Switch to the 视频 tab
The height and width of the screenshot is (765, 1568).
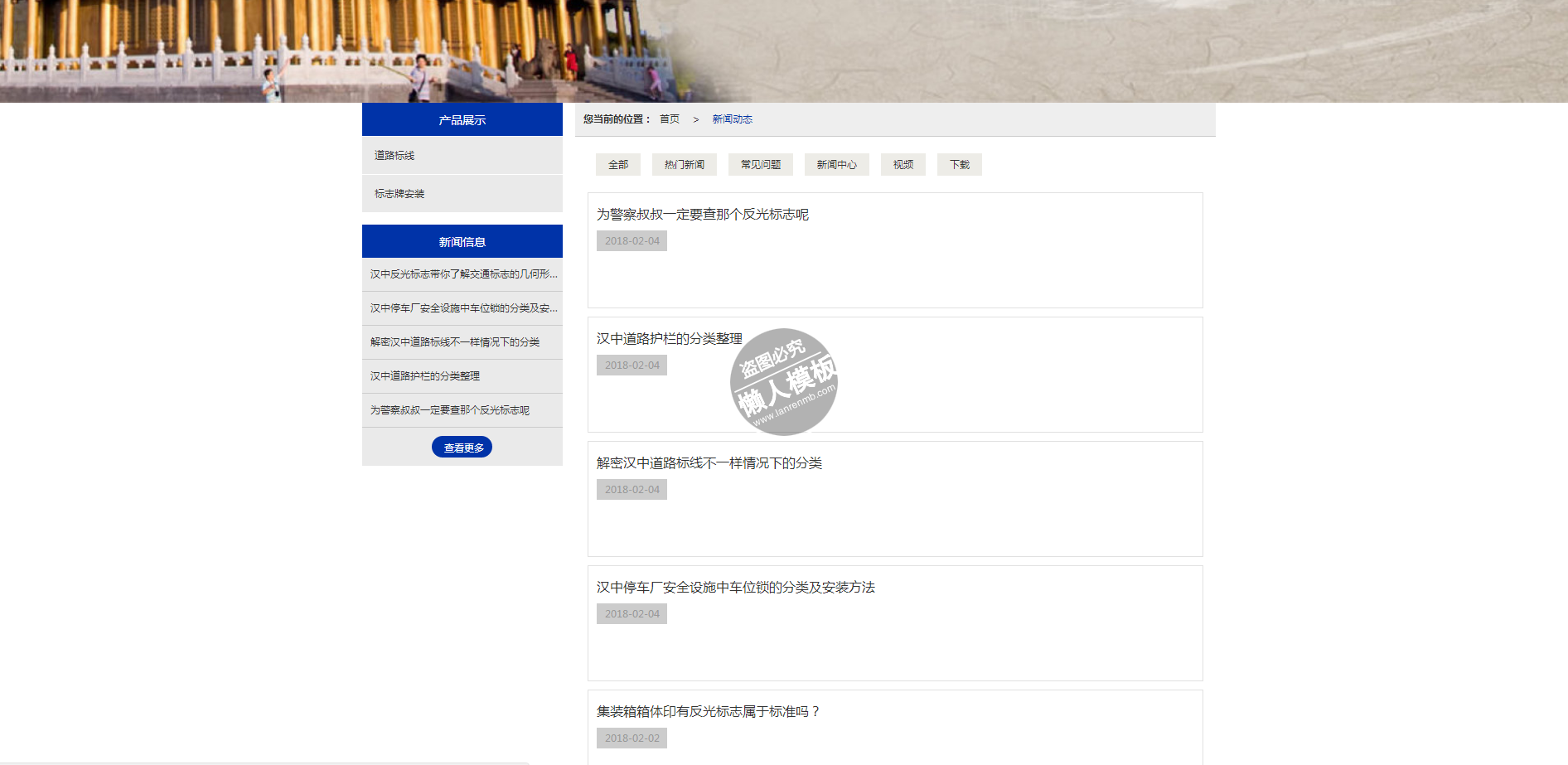903,165
